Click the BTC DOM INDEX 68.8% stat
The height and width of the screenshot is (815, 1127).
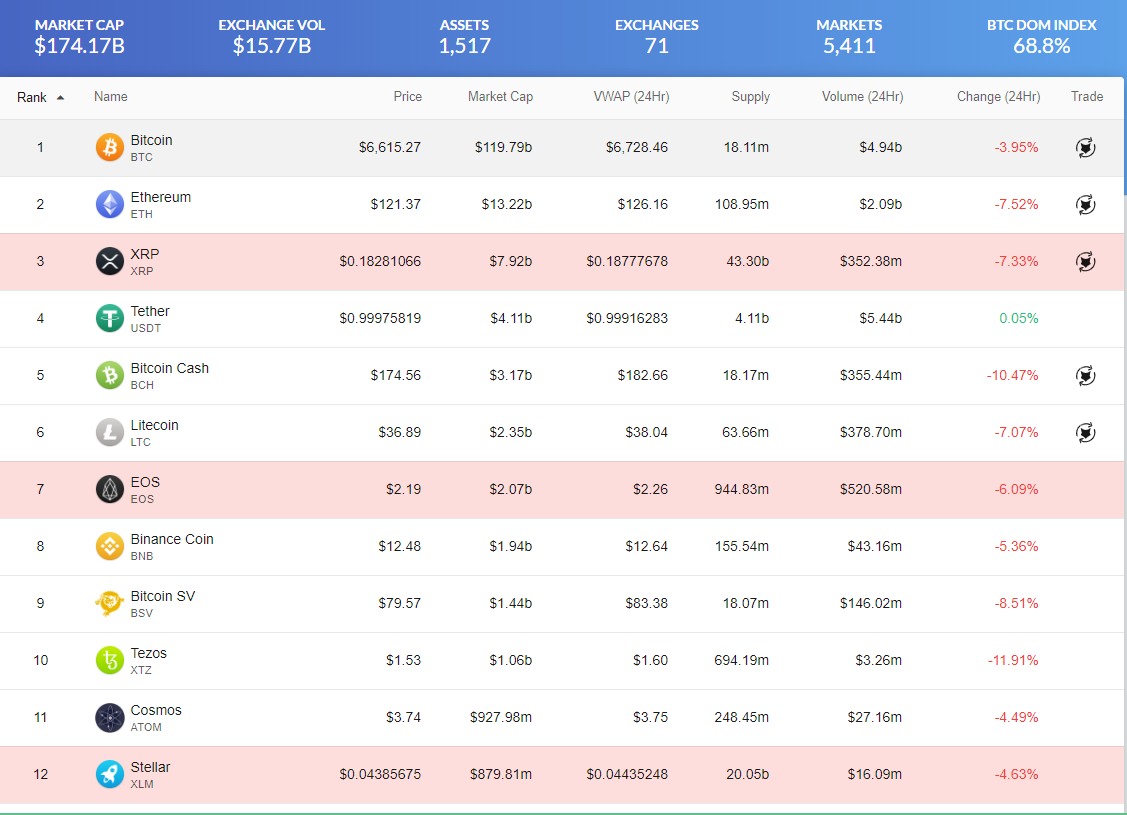pos(1041,37)
